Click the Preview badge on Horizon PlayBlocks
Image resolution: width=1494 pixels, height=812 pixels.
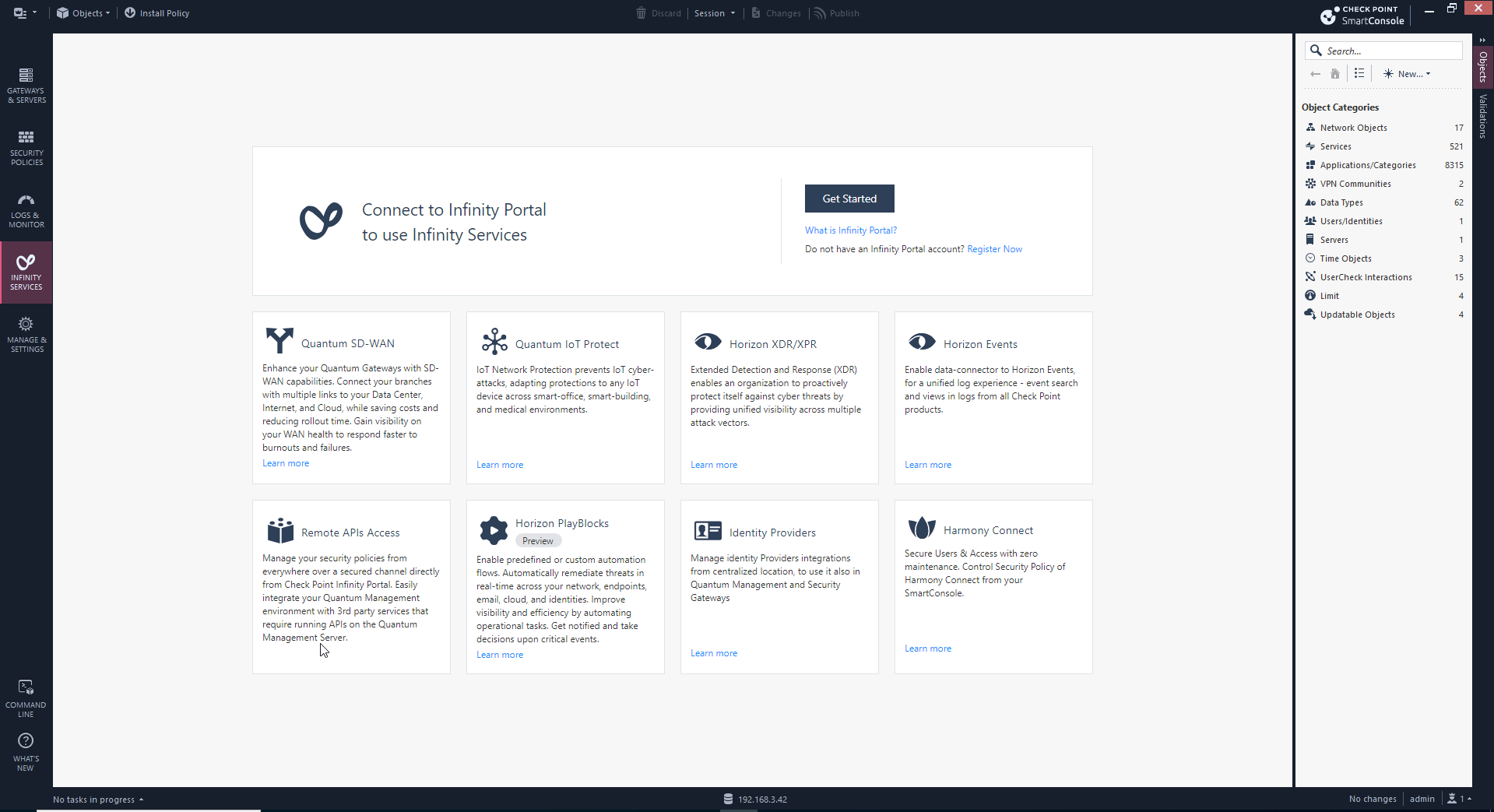(x=538, y=541)
